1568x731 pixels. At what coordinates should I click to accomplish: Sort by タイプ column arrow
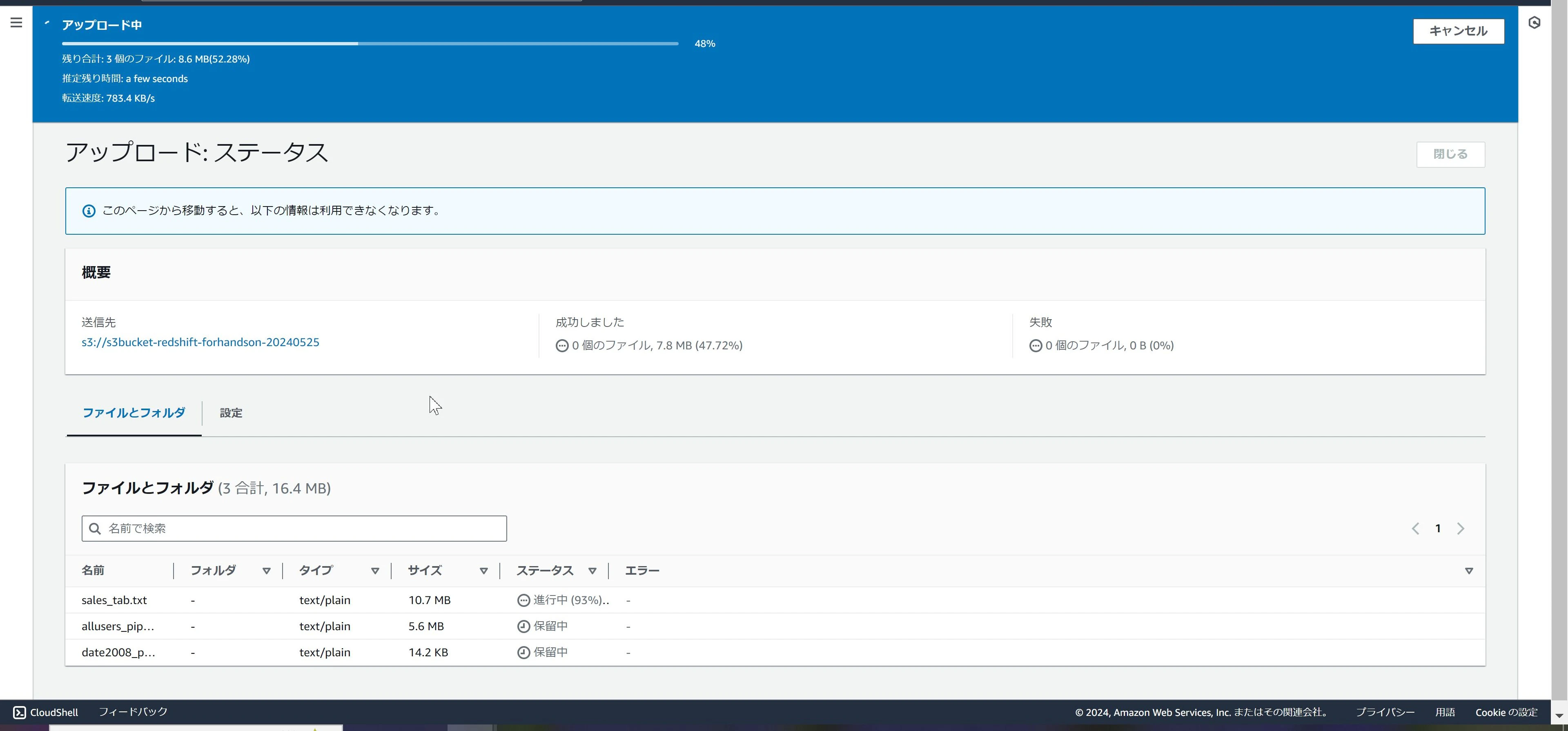pos(375,571)
